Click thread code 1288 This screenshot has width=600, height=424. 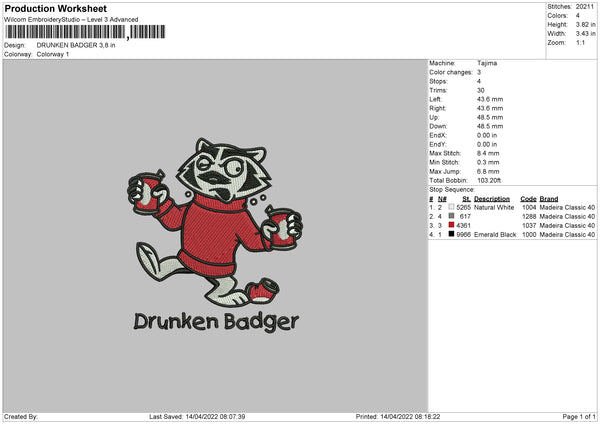[x=529, y=217]
